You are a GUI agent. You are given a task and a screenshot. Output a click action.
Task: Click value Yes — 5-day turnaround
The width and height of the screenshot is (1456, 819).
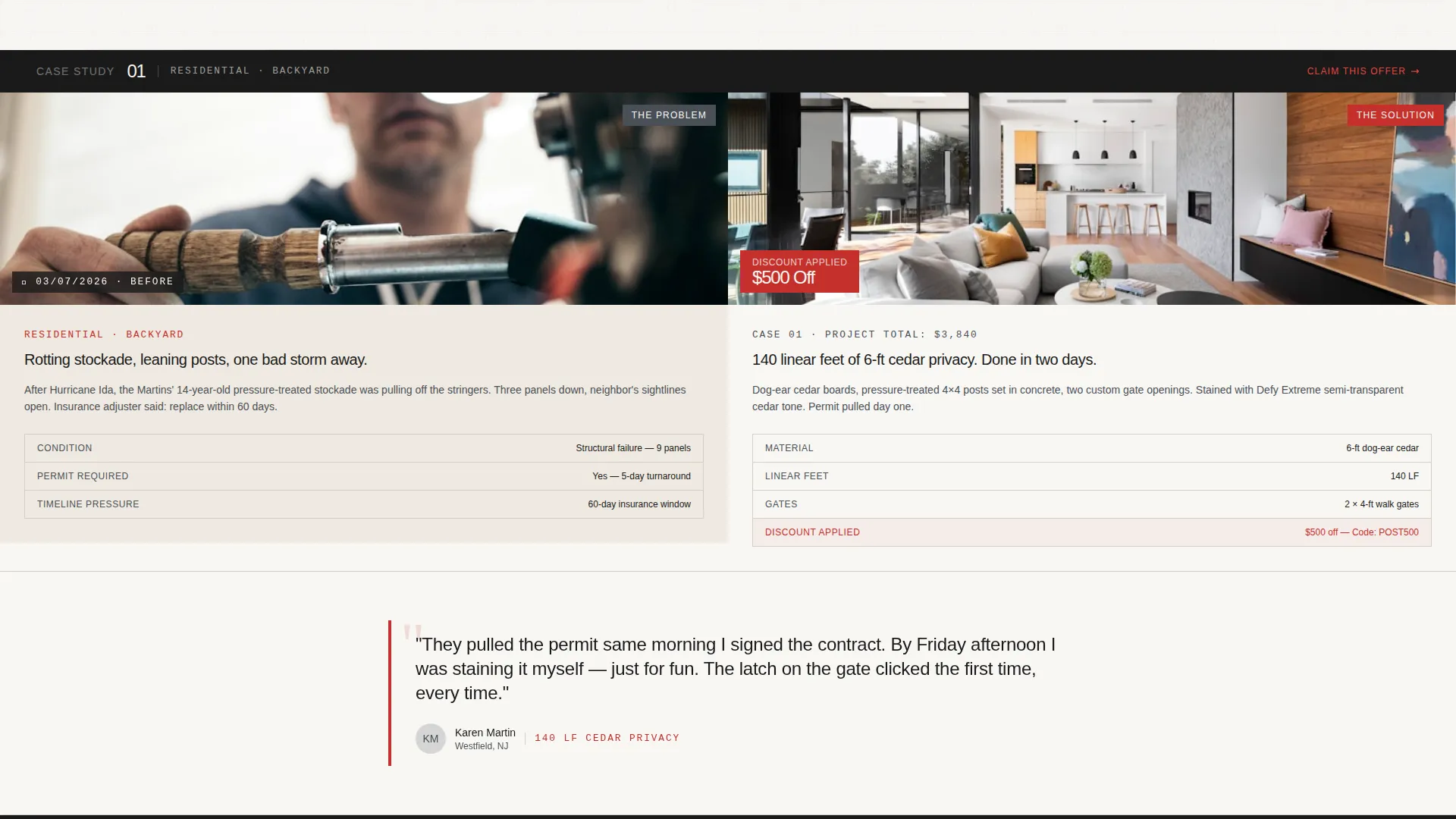point(642,476)
